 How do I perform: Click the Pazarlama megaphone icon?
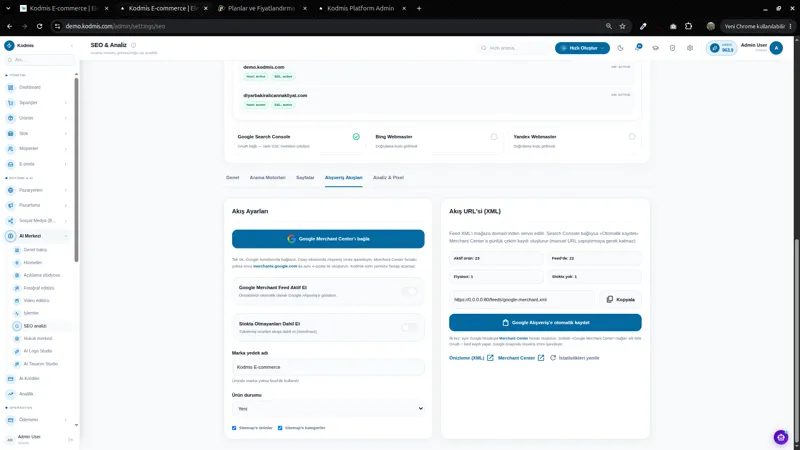(11, 205)
